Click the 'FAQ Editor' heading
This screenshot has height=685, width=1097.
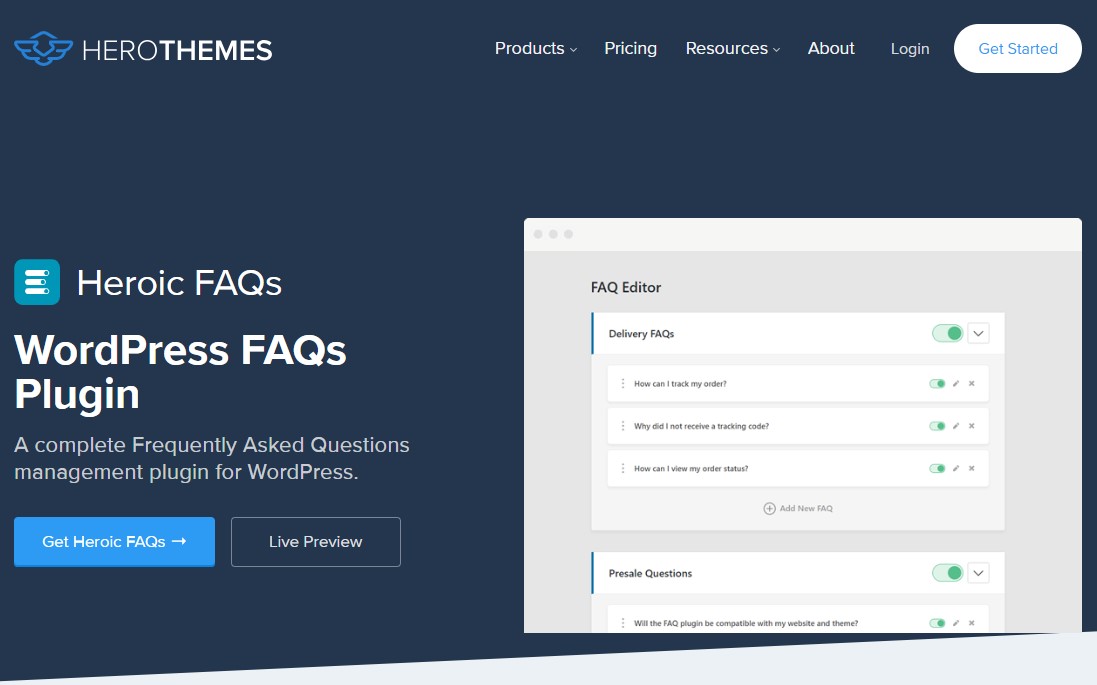[x=625, y=288]
